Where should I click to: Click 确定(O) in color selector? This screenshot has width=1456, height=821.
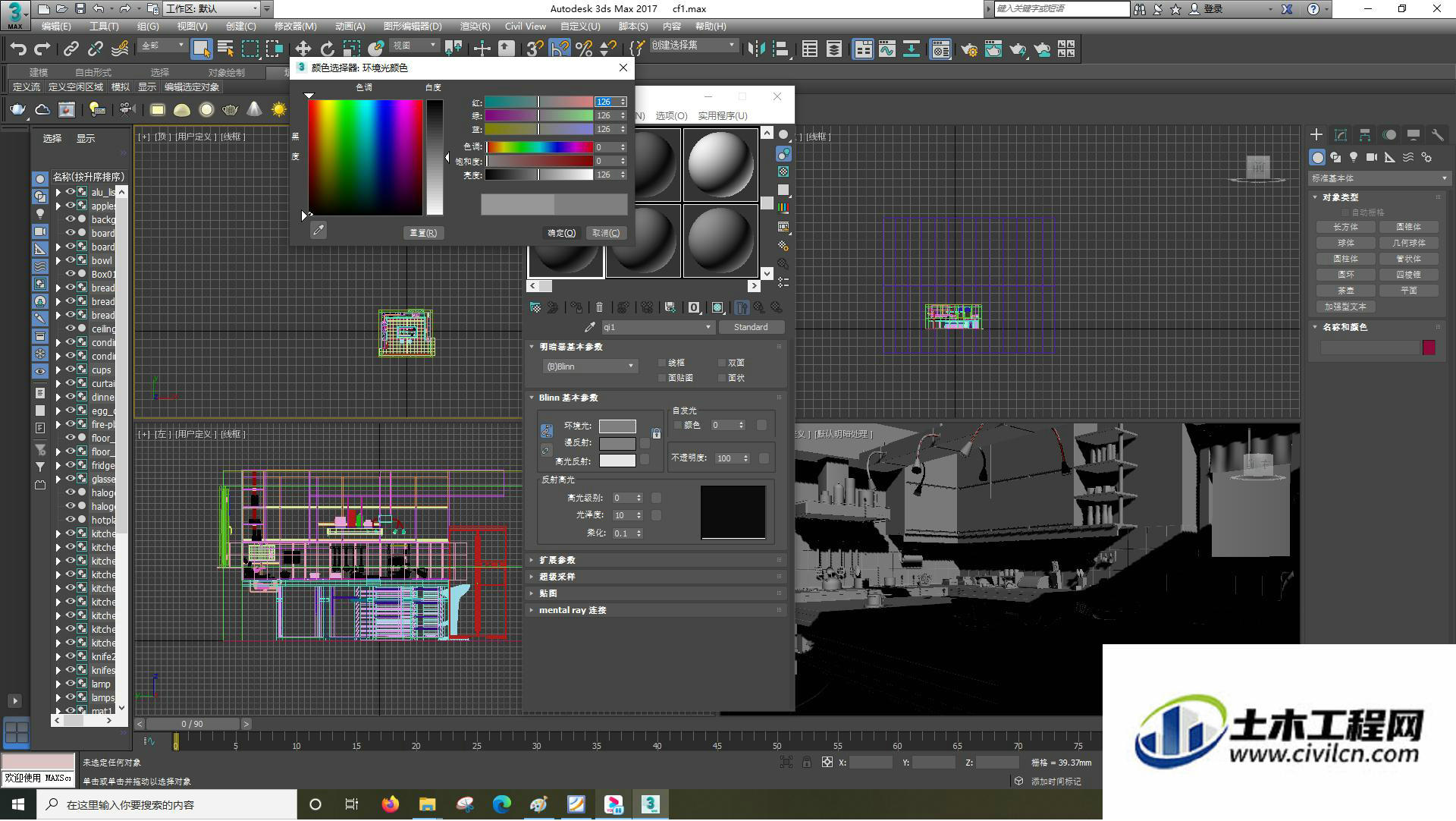[x=562, y=233]
